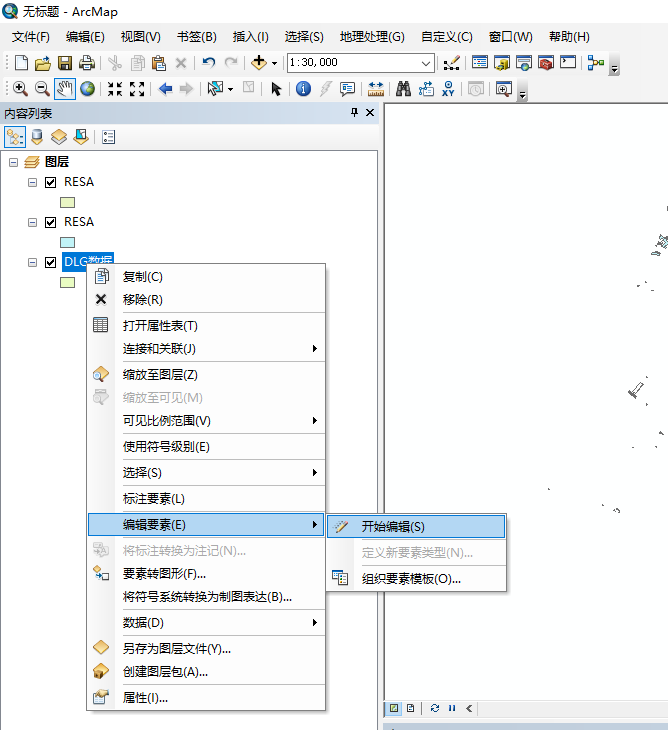Screen dimensions: 668x730
Task: Collapse the first RESA layer
Action: 32,182
